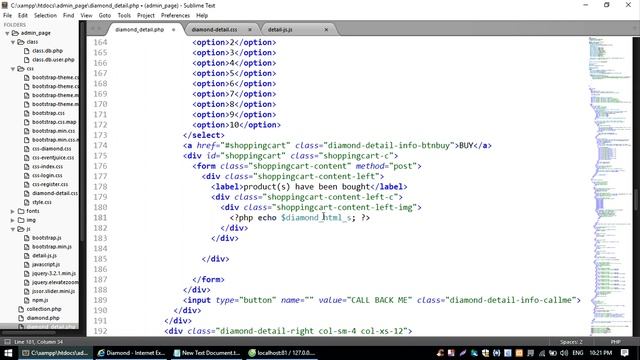Open the Windows Start button

click(8, 353)
